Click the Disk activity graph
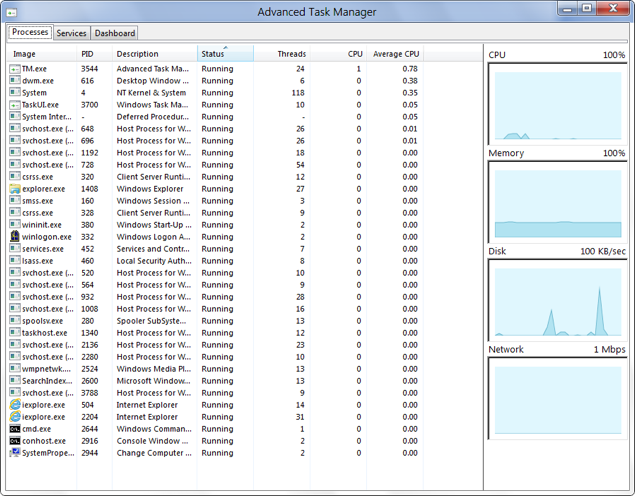The image size is (635, 496). [x=556, y=299]
